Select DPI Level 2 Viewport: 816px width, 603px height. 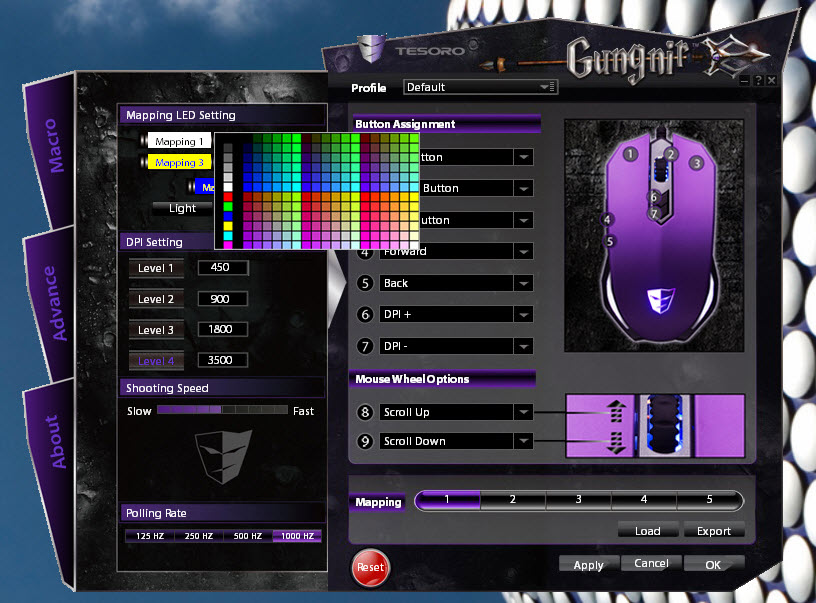coord(156,299)
